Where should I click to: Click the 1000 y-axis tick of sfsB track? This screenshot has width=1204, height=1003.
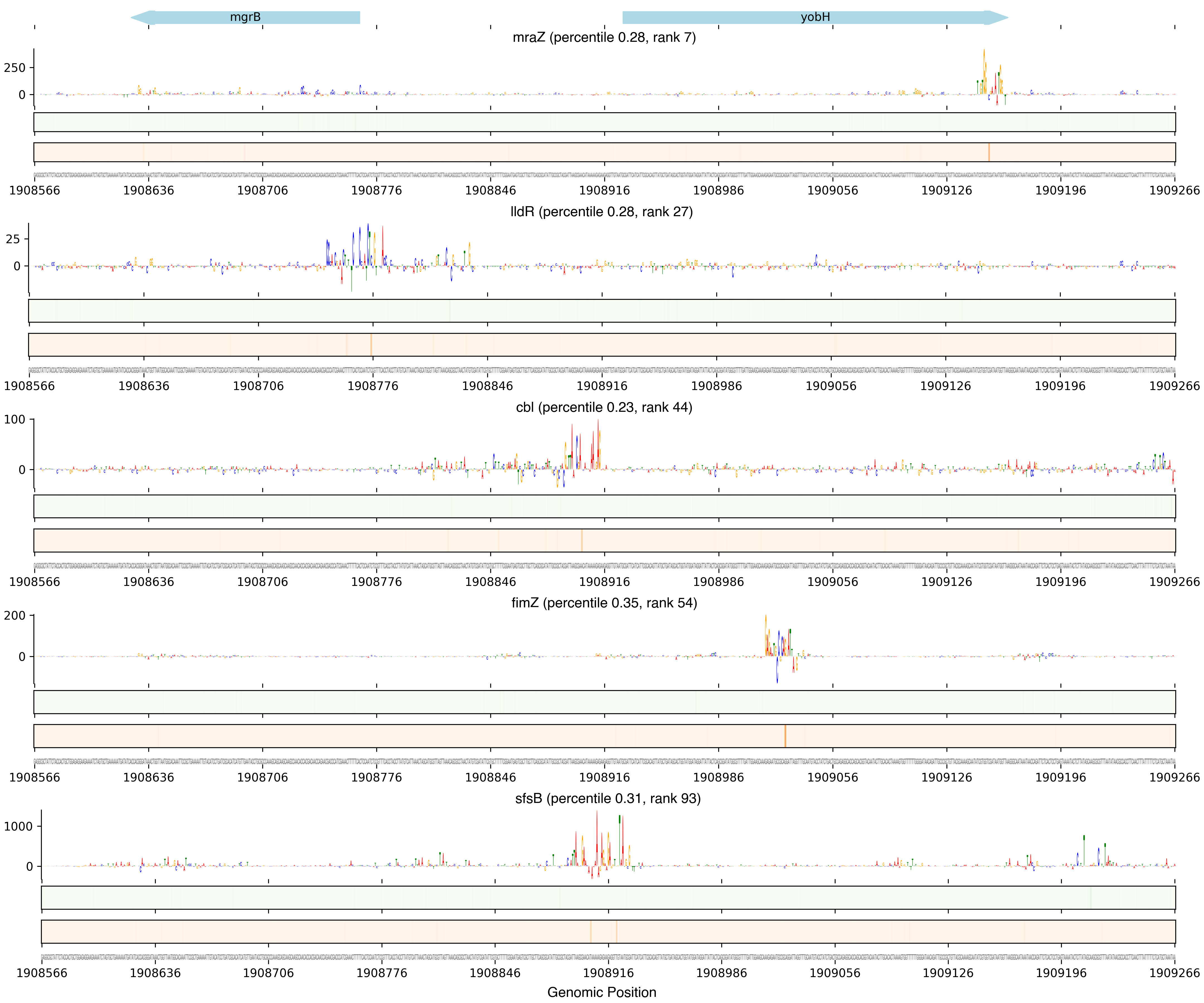click(x=18, y=826)
